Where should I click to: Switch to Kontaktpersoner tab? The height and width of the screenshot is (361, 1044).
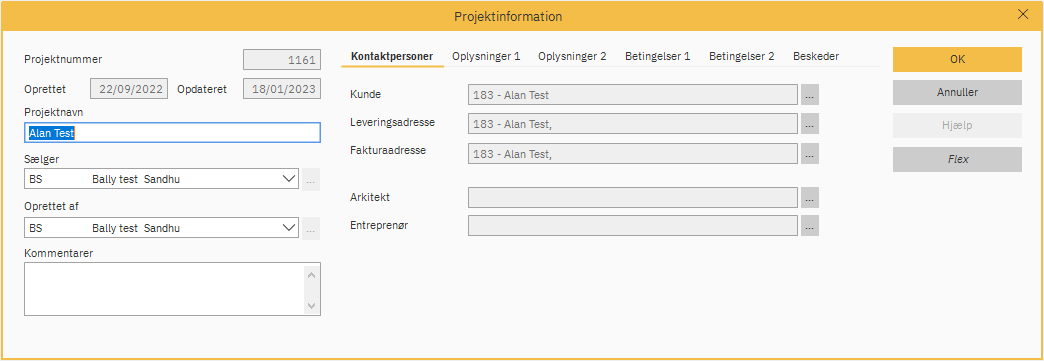pyautogui.click(x=392, y=57)
